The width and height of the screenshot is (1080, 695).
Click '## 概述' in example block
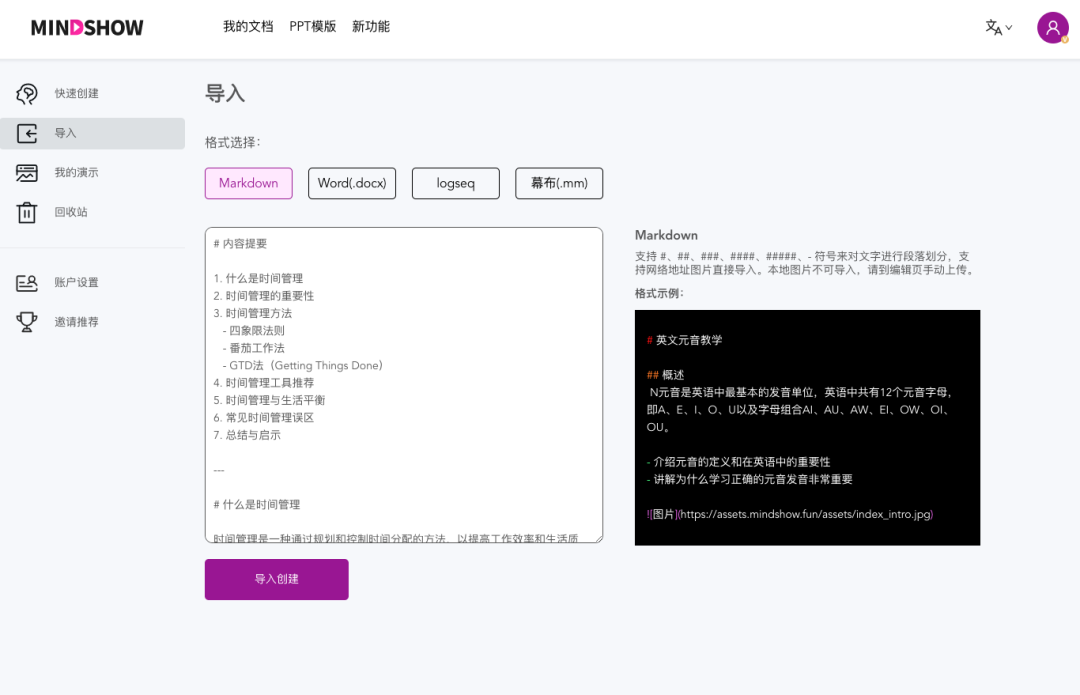[x=665, y=375]
